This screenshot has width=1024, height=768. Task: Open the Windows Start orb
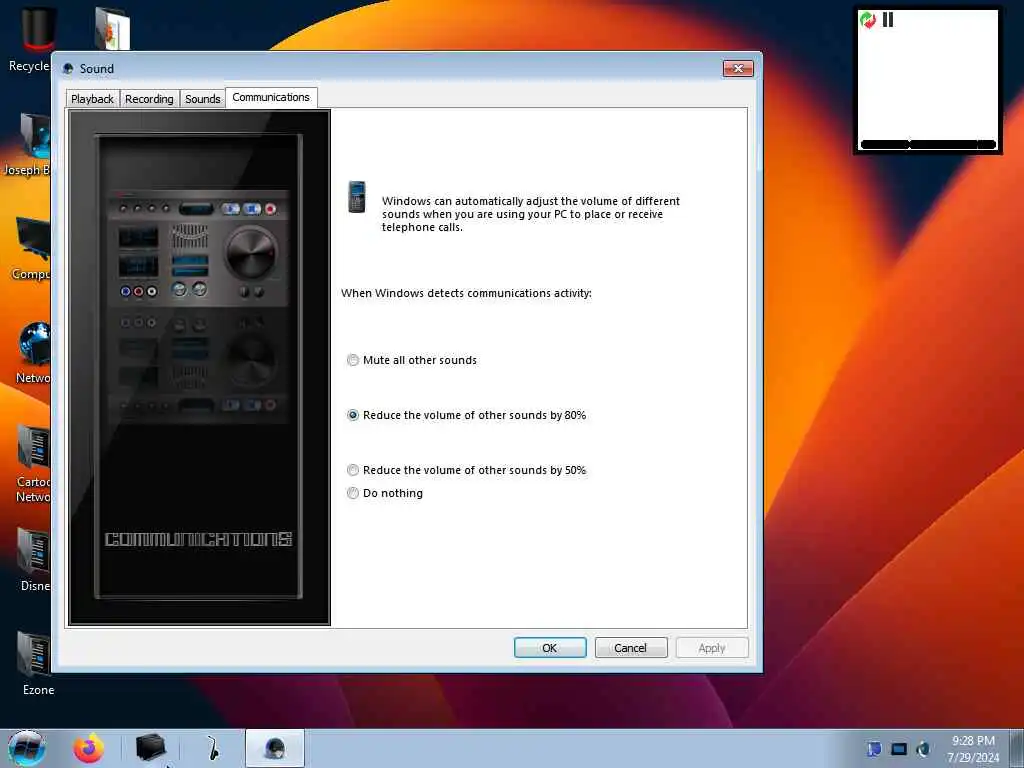27,748
